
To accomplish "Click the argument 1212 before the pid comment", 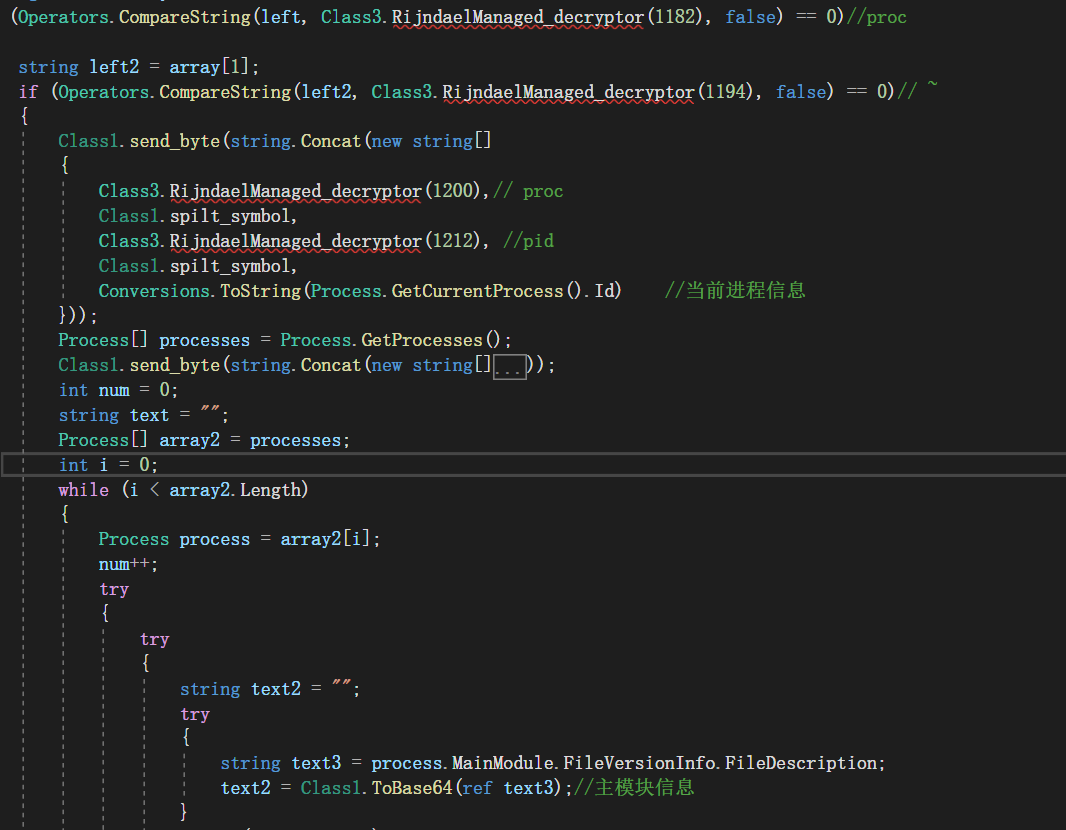I will pyautogui.click(x=453, y=241).
